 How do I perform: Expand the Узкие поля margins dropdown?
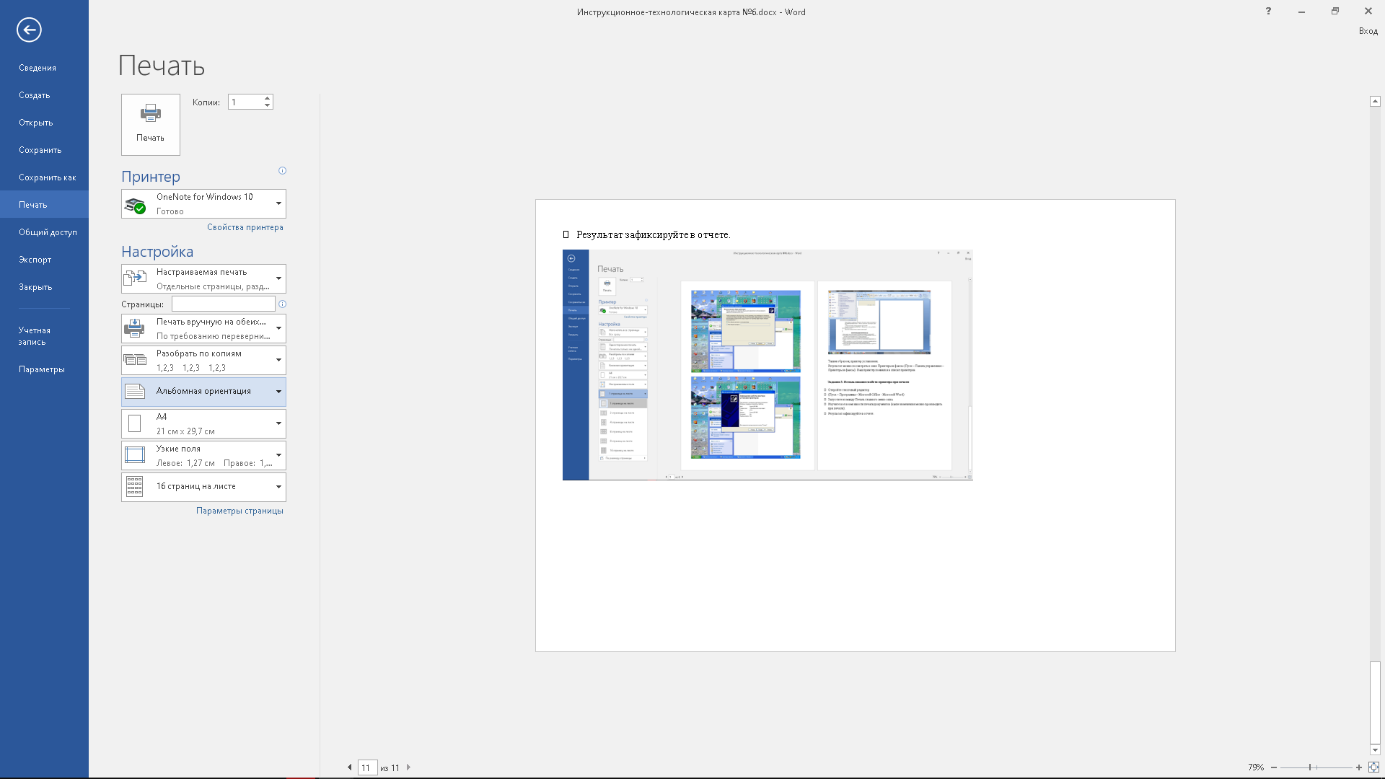(203, 456)
